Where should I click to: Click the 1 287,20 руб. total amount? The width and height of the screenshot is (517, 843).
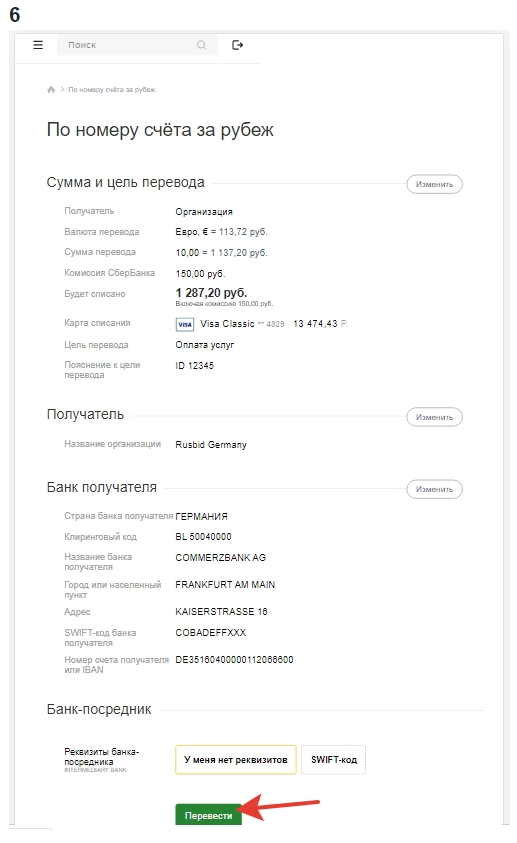[x=211, y=292]
